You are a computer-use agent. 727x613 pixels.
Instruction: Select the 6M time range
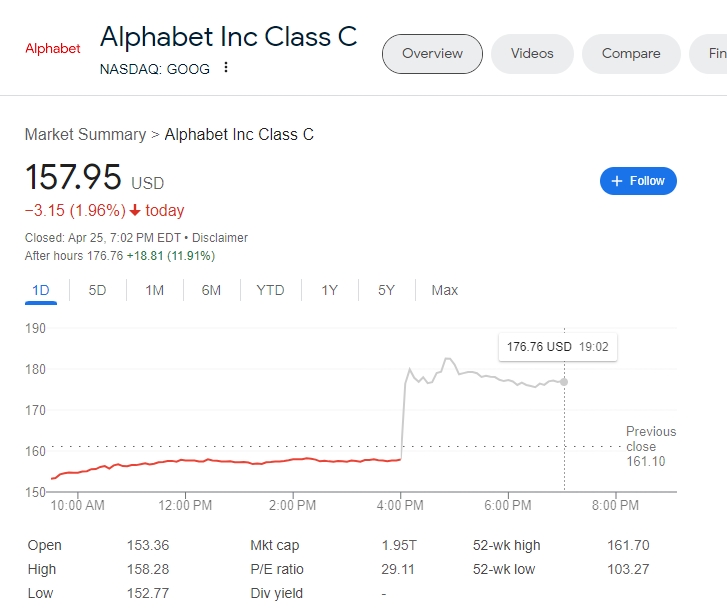211,290
